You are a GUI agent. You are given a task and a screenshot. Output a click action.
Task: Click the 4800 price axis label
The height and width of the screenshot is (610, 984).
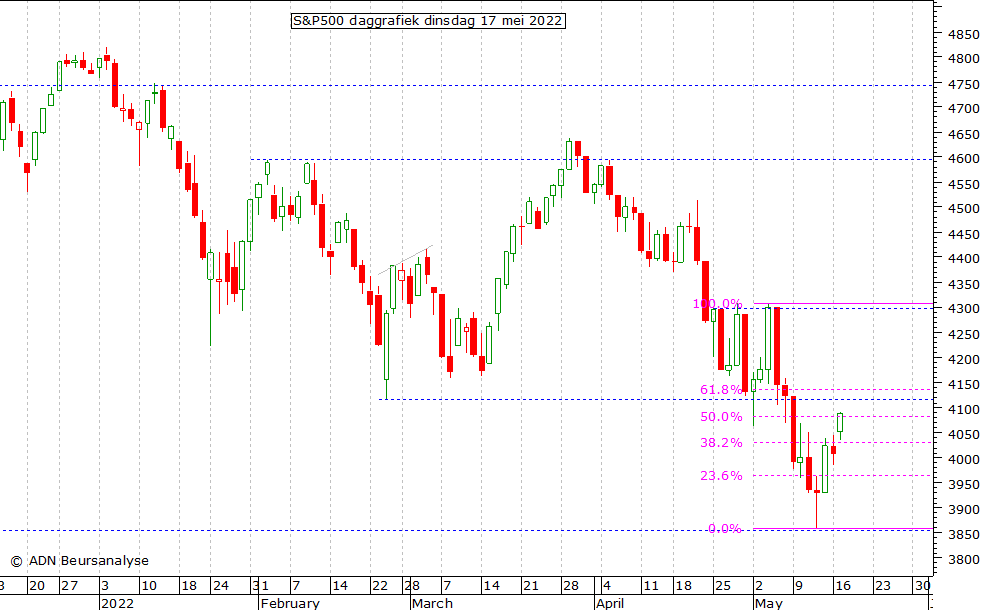click(x=963, y=58)
